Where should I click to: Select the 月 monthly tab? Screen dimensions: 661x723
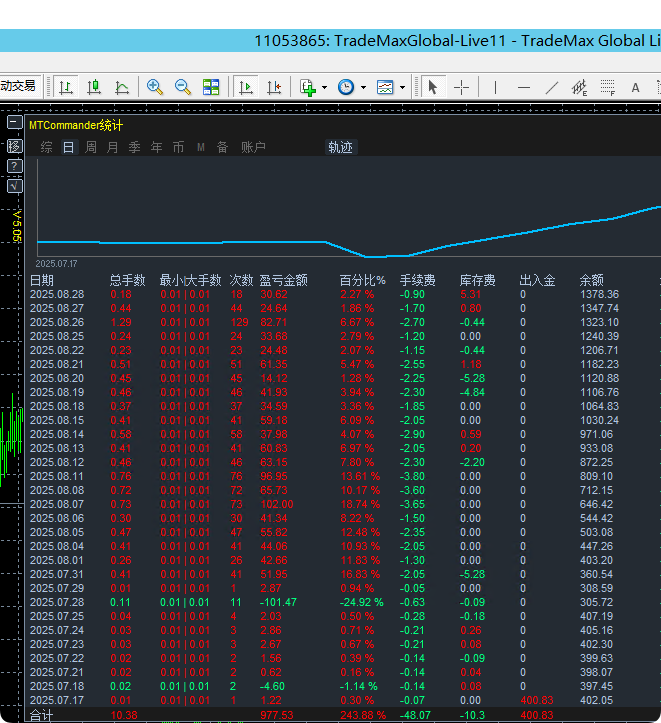[x=112, y=147]
